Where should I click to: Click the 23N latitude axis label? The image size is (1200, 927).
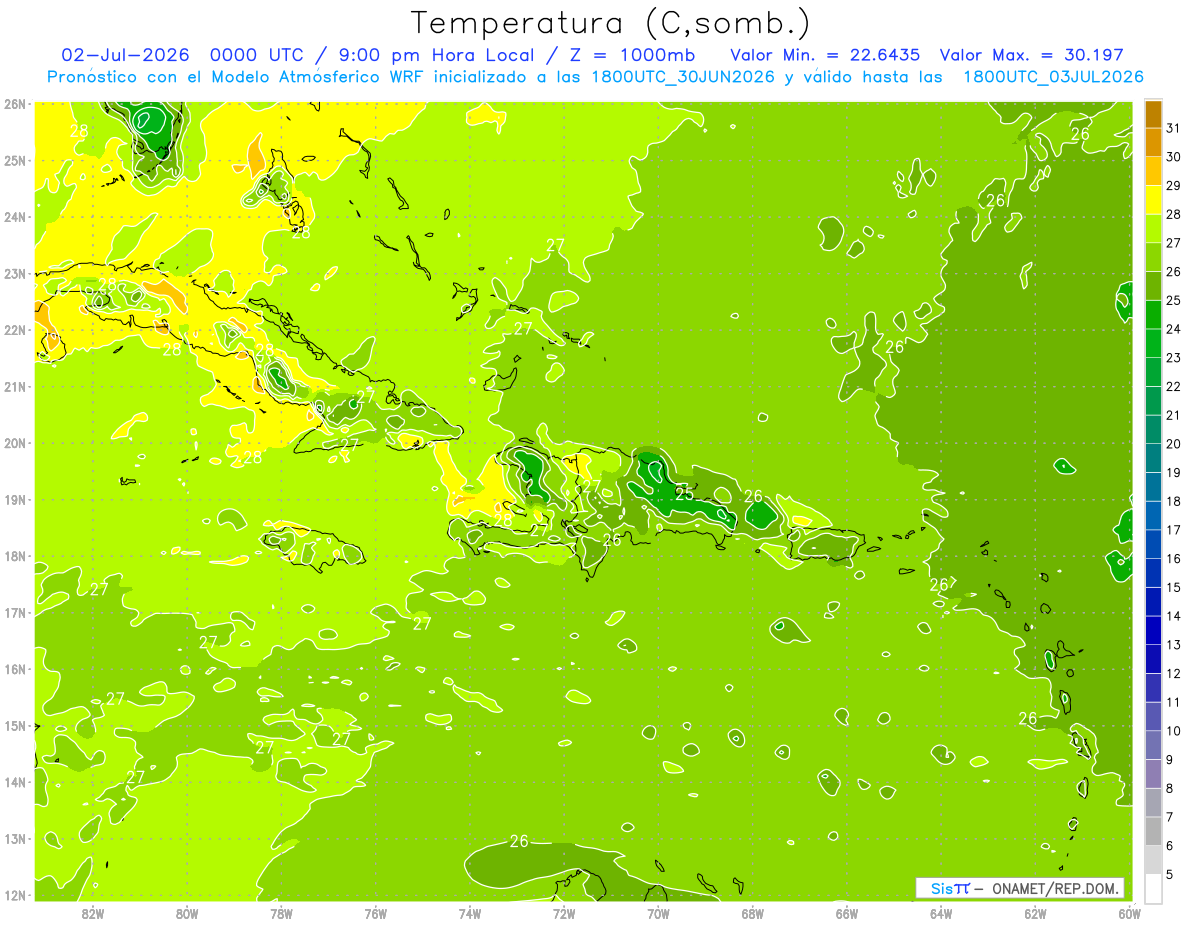(x=15, y=274)
